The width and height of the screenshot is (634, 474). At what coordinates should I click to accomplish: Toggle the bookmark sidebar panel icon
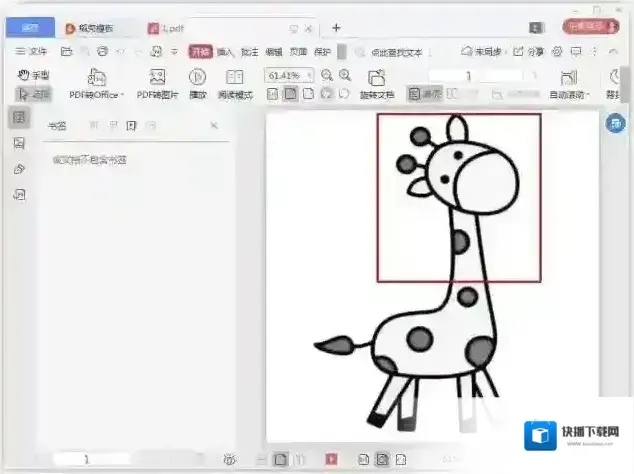point(19,118)
